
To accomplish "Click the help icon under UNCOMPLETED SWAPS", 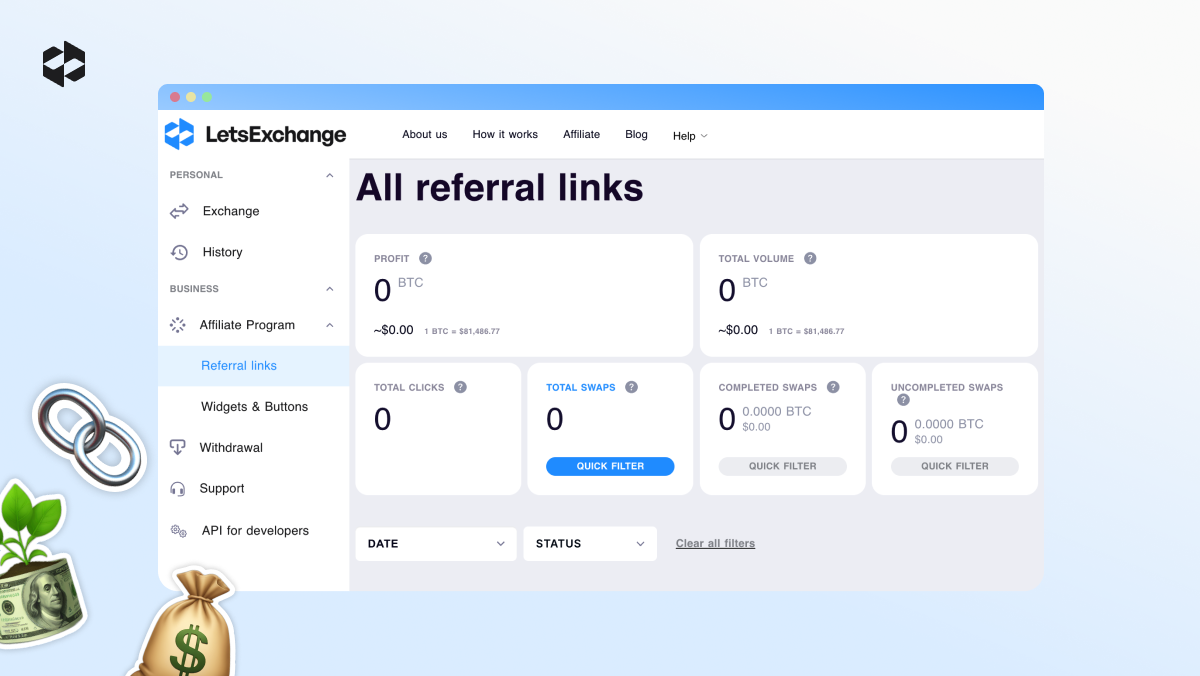I will coord(903,400).
